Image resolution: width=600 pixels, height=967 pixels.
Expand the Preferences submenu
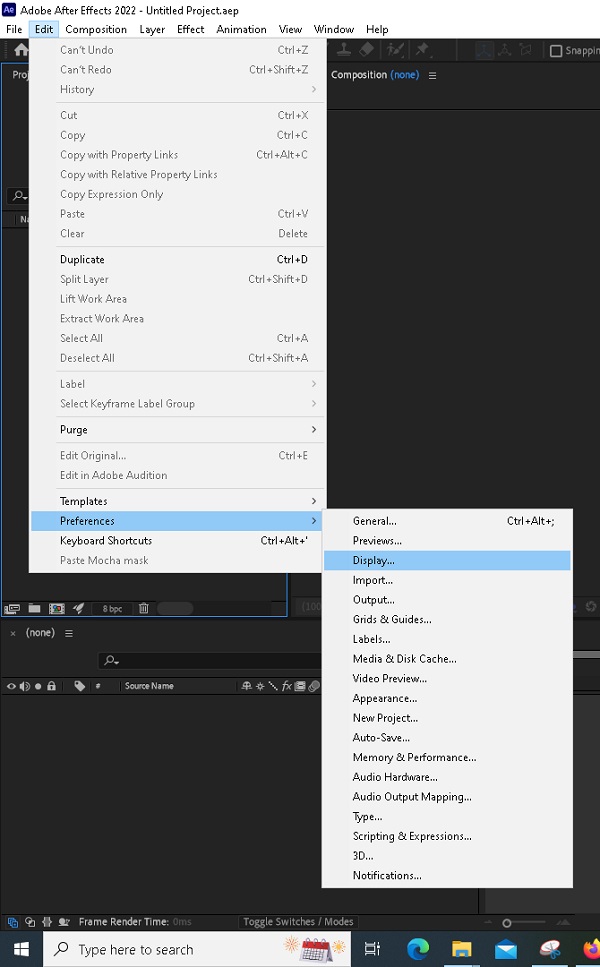pyautogui.click(x=178, y=521)
